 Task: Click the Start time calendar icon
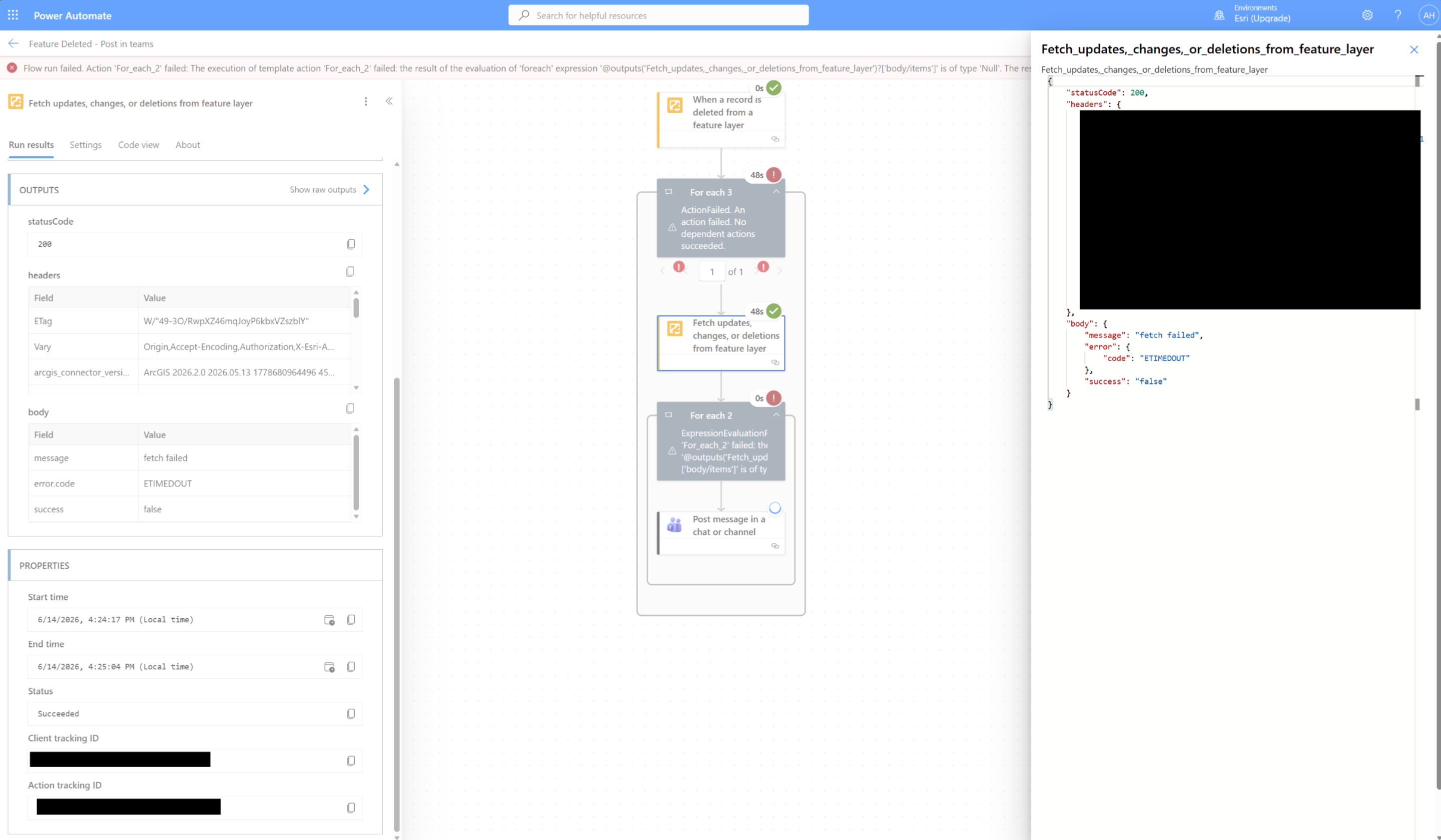click(329, 620)
